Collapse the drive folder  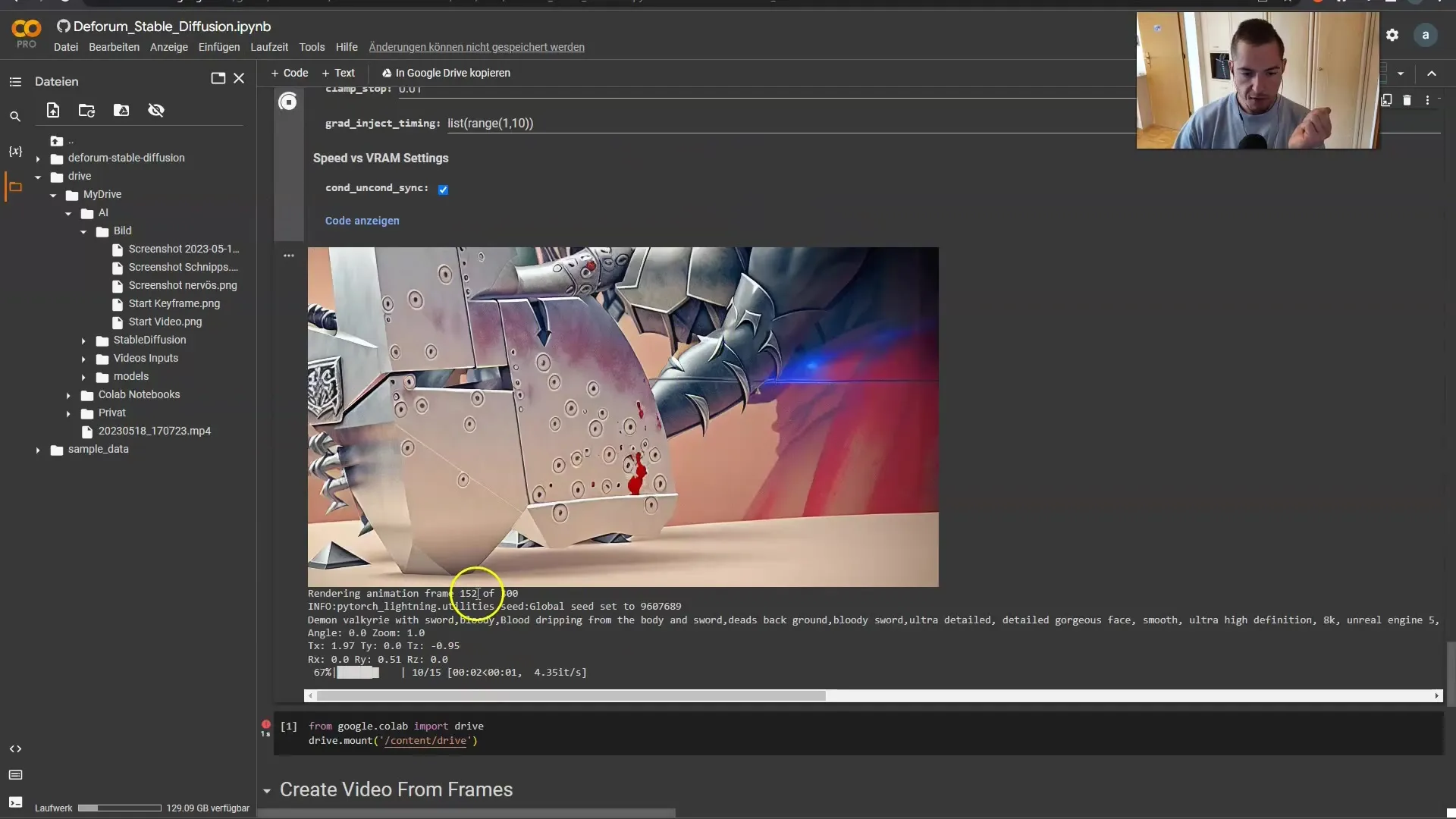(38, 177)
